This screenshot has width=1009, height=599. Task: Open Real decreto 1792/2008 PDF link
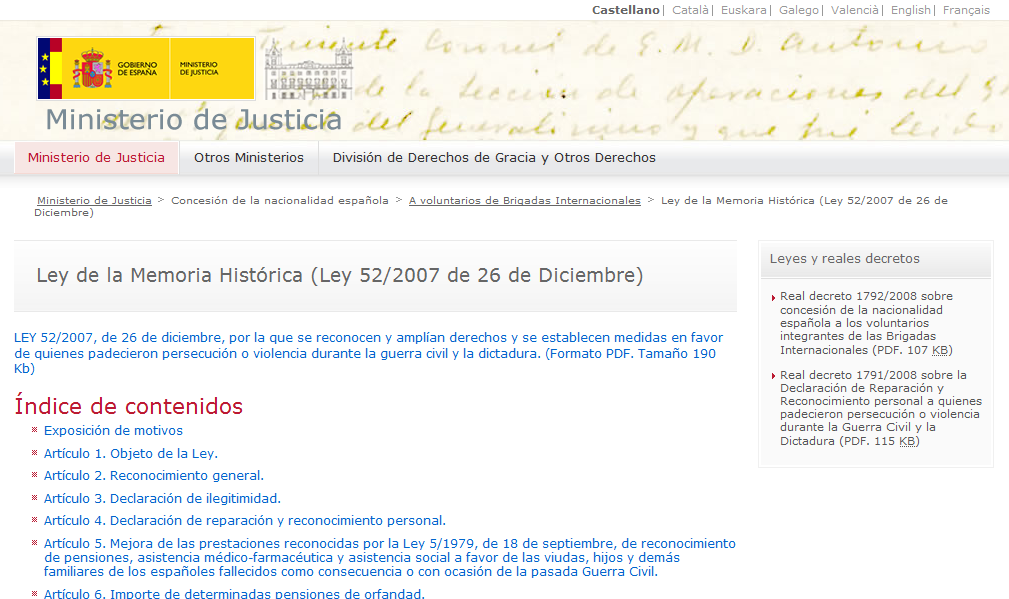point(866,323)
